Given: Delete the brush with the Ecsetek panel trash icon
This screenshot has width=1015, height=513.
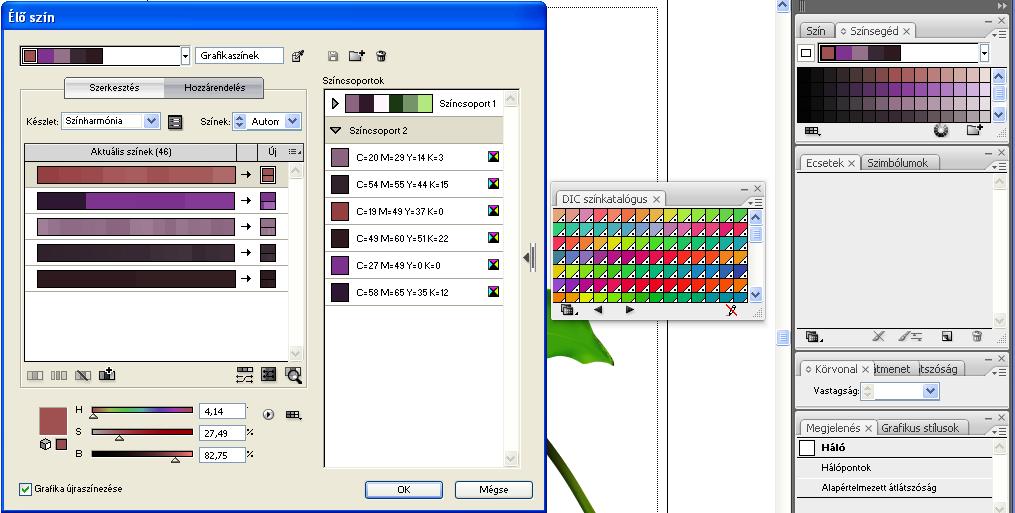Looking at the screenshot, I should (x=977, y=336).
